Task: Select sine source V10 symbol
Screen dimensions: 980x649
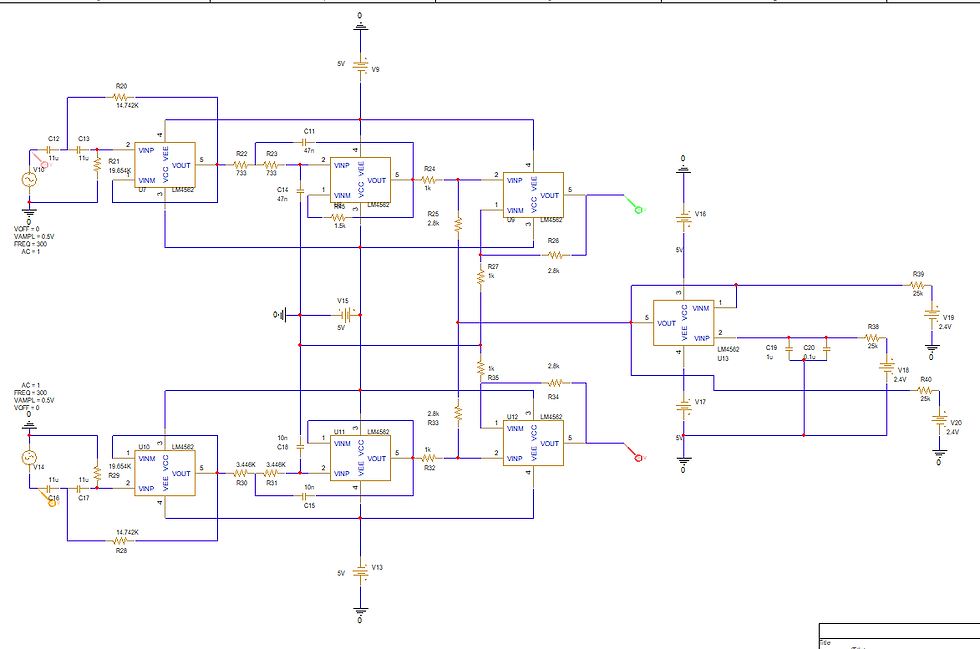Action: 29,179
